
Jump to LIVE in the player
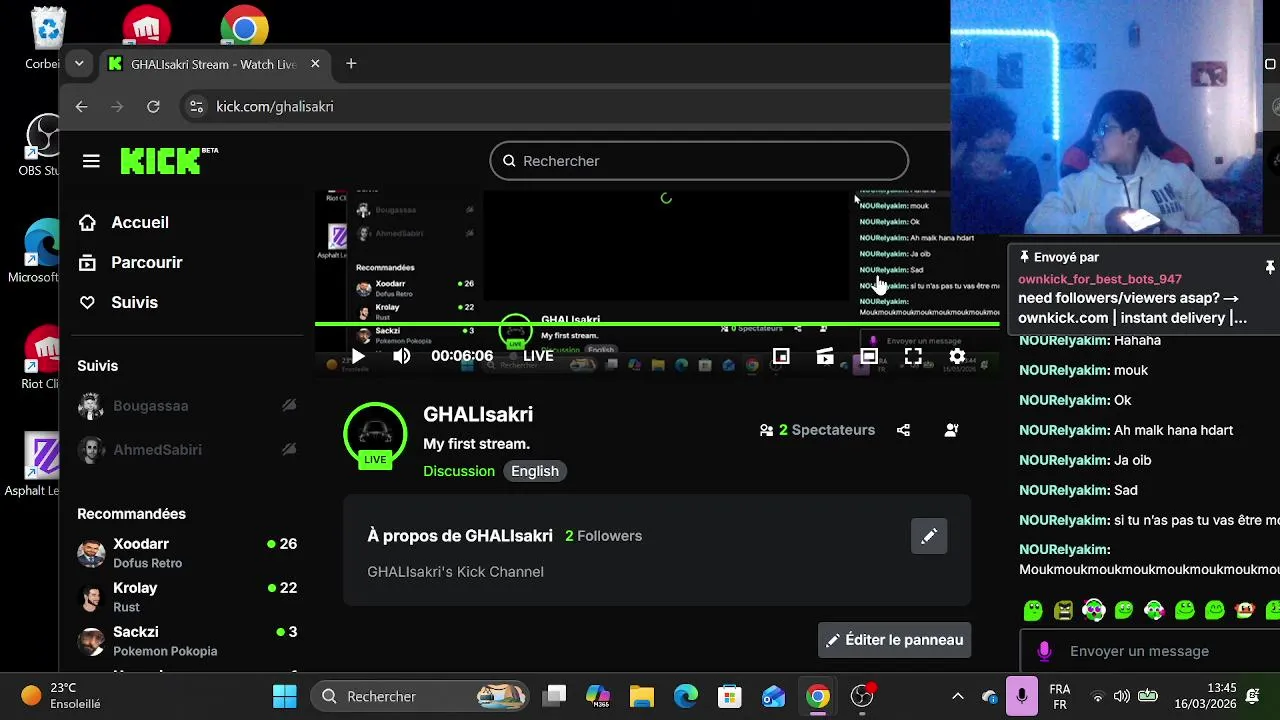point(537,356)
